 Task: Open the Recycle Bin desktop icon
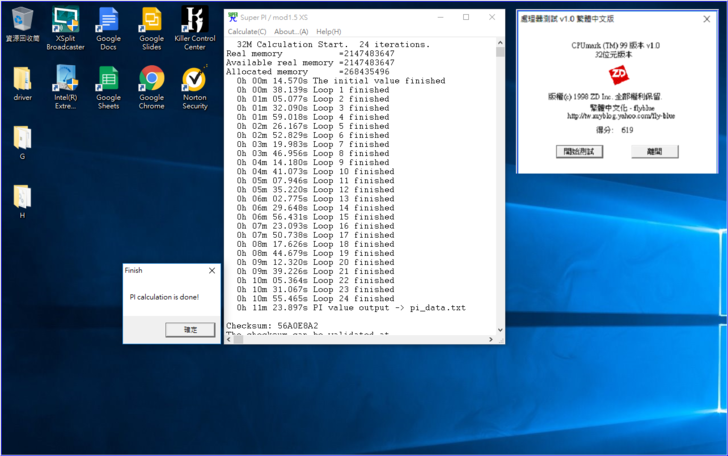(x=22, y=20)
